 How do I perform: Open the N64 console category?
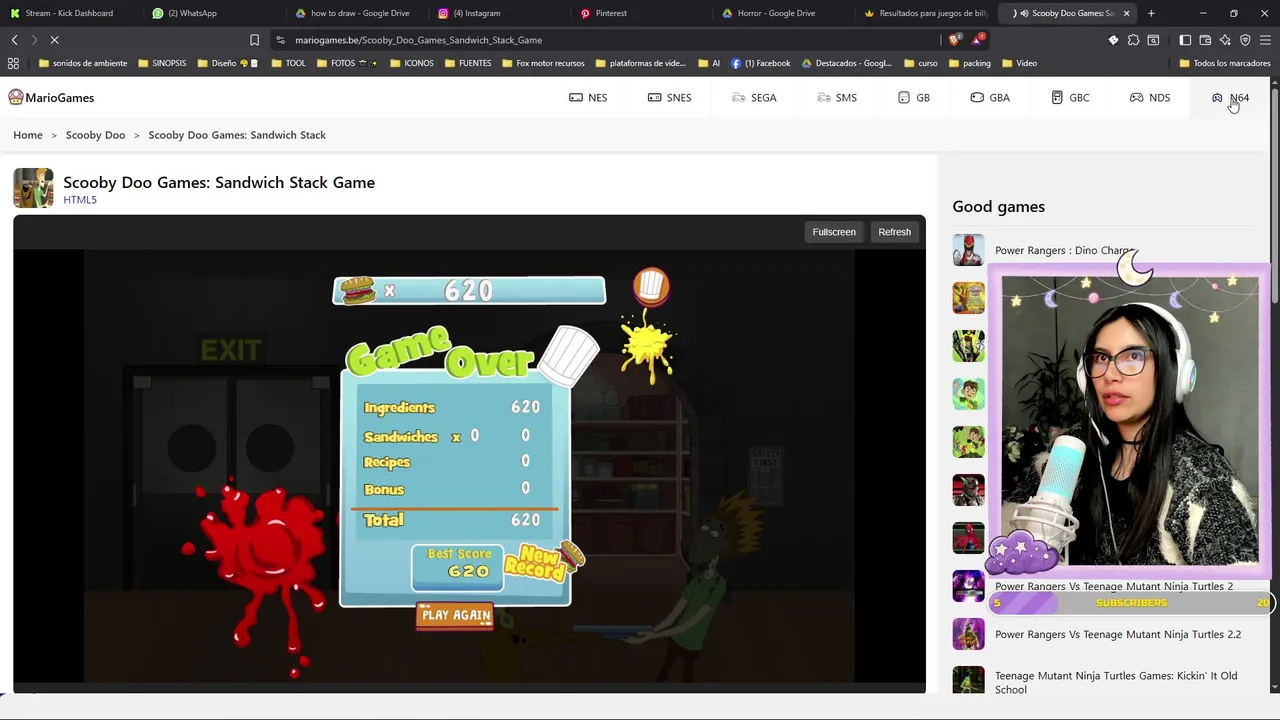coord(1230,97)
